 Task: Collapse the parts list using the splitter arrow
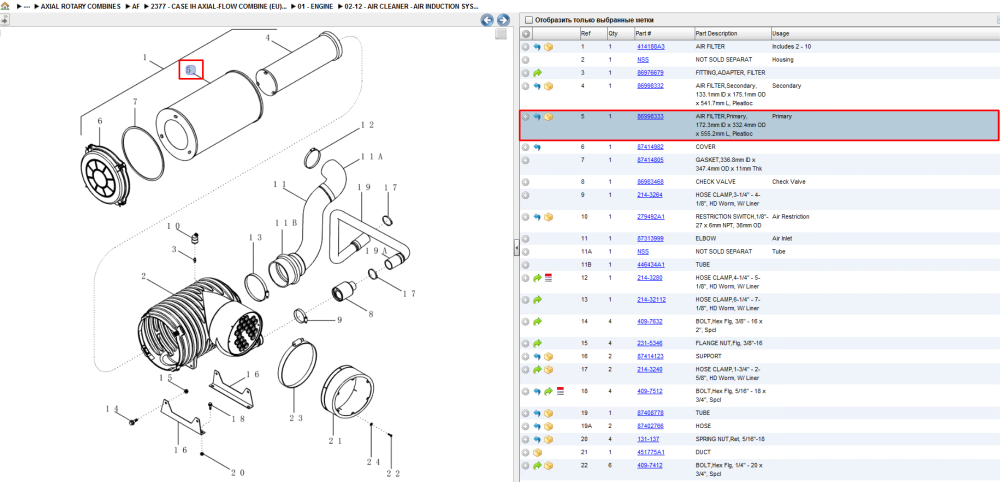(517, 249)
